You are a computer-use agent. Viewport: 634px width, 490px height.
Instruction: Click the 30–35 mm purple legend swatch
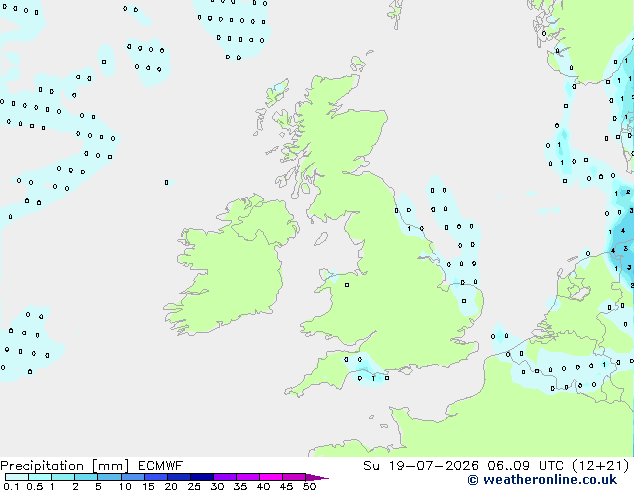pyautogui.click(x=225, y=477)
